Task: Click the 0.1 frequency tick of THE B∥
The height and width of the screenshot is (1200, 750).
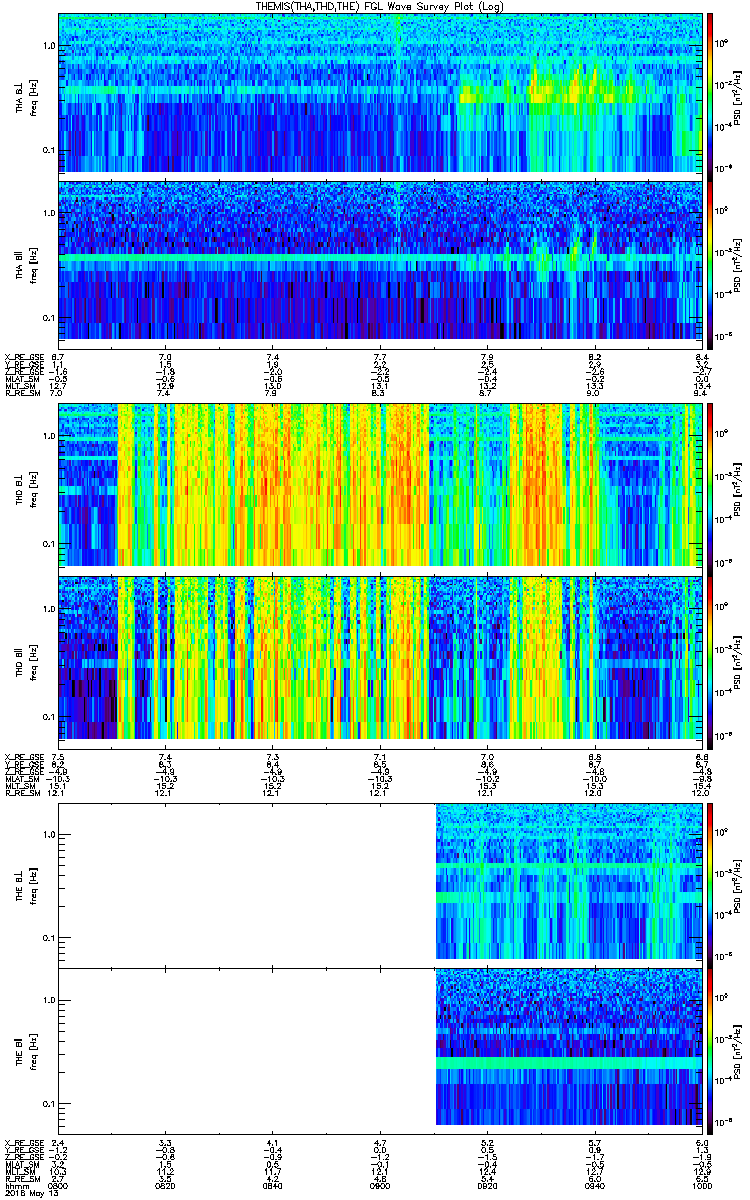Action: click(48, 1104)
